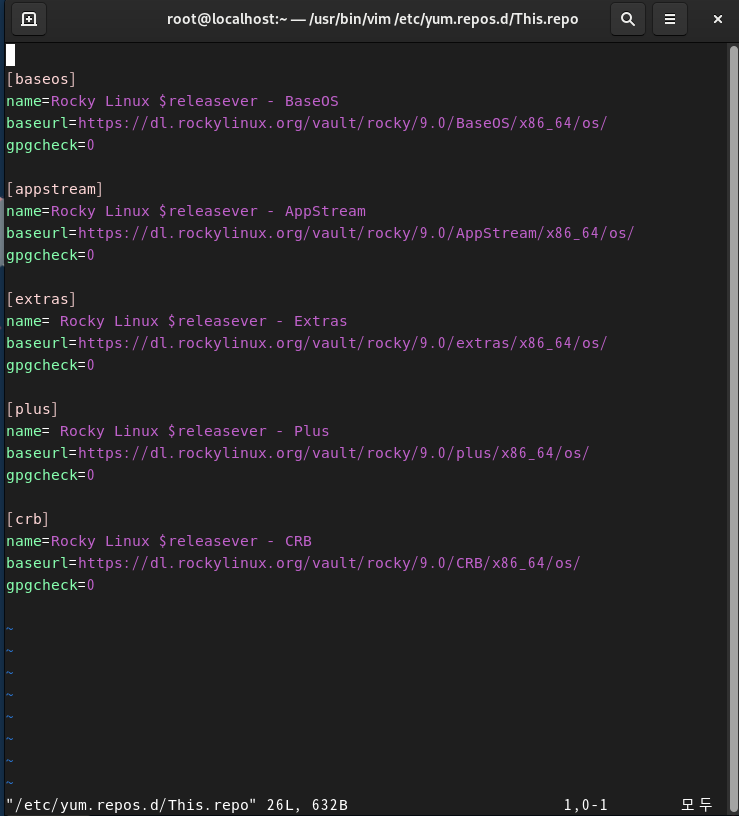Click the CRB baseurl line
This screenshot has width=739, height=816.
tap(293, 563)
